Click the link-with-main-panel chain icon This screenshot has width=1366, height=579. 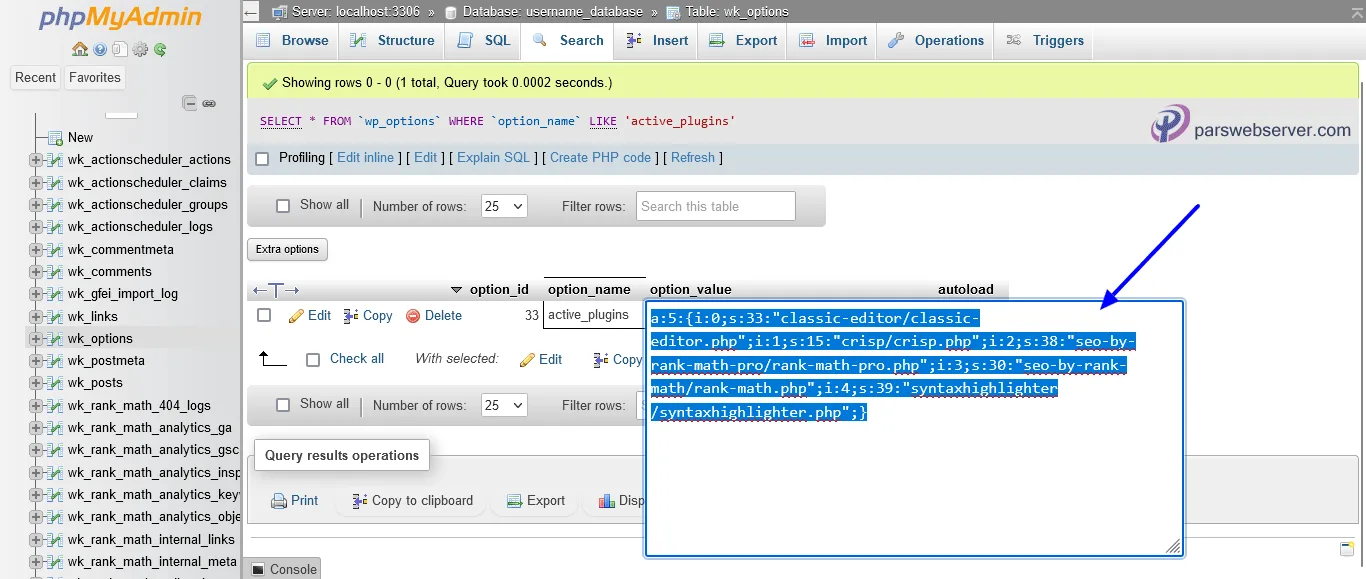click(x=209, y=103)
